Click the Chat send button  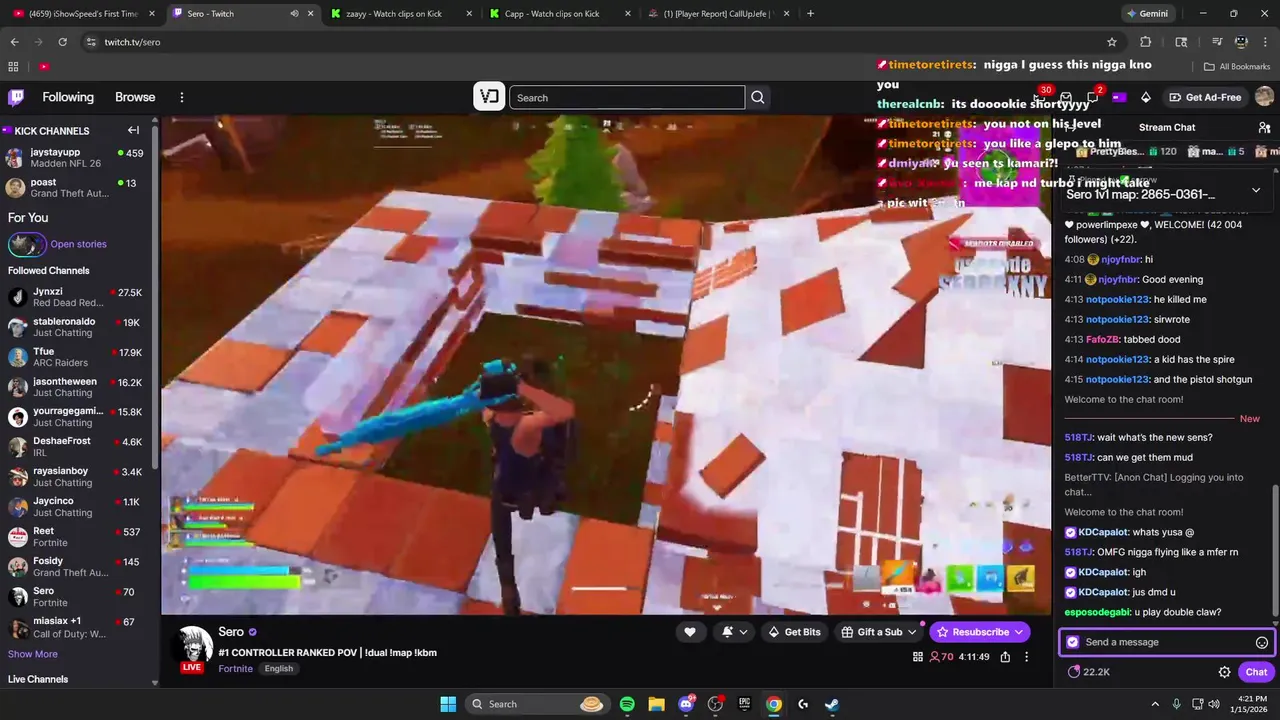[x=1256, y=672]
